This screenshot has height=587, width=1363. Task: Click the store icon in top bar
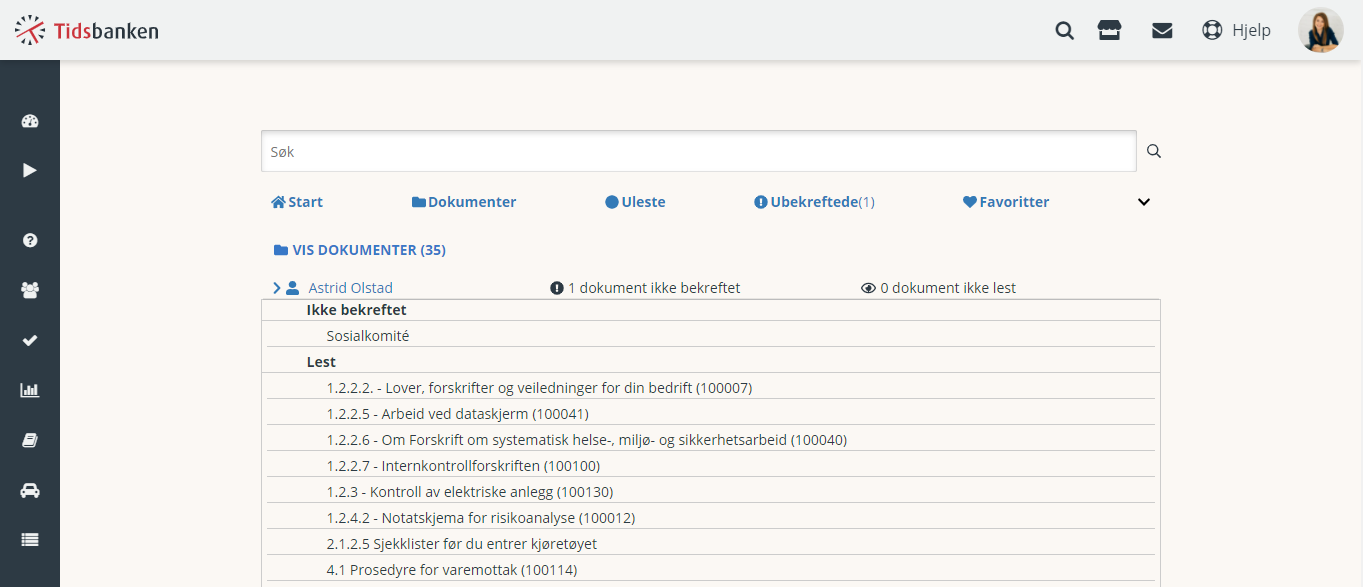1109,30
